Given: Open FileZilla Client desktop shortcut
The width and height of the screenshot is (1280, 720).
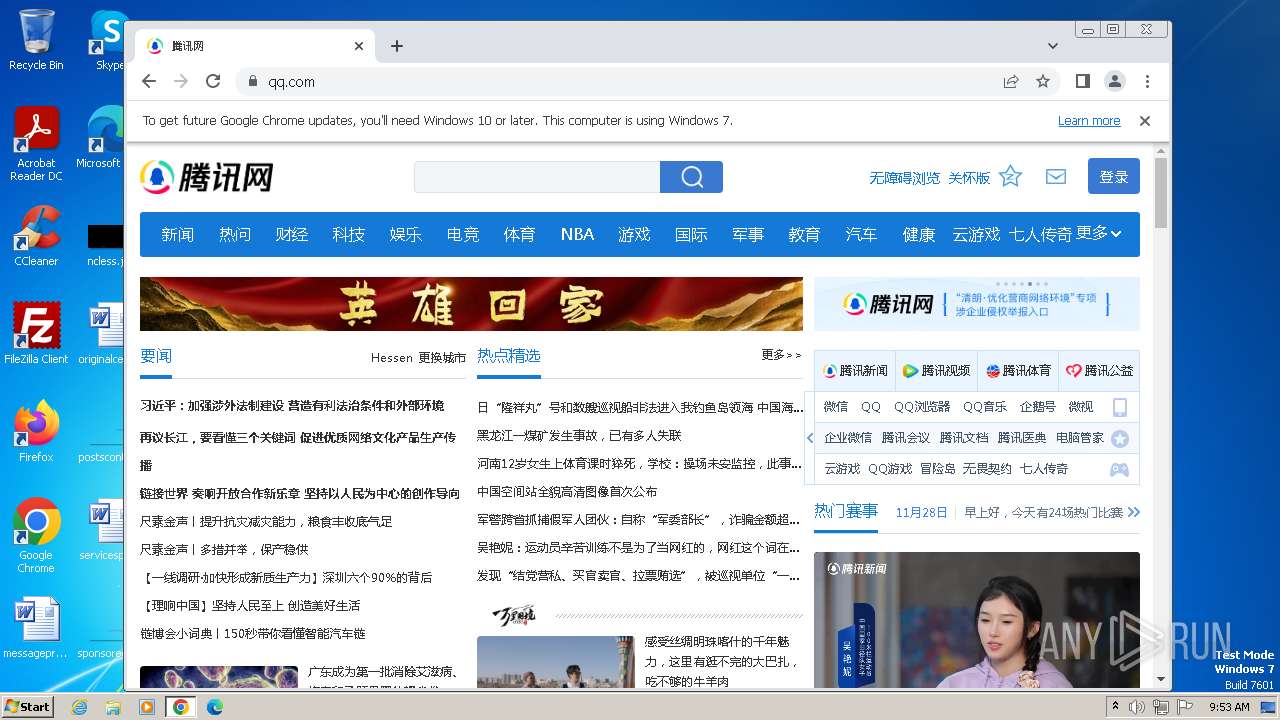Looking at the screenshot, I should click(x=37, y=334).
